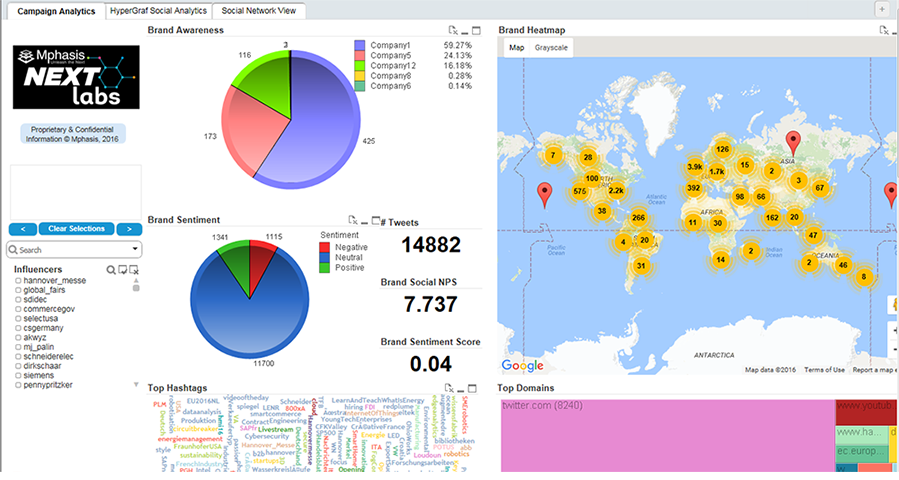Click Cybersecurity in the hashtag cloud
The image size is (899, 480).
click(x=267, y=436)
